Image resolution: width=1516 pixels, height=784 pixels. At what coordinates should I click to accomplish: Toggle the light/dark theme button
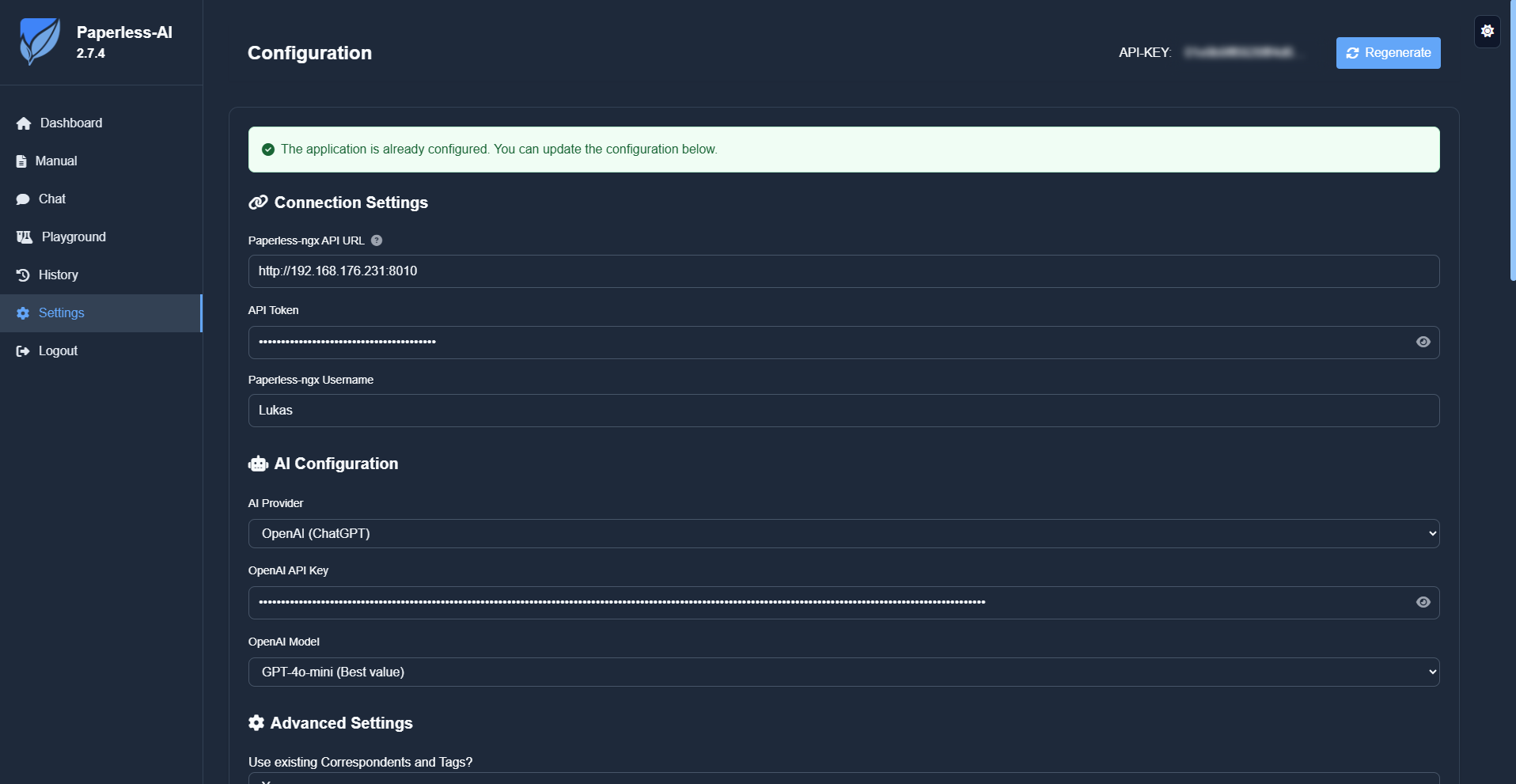(1488, 32)
